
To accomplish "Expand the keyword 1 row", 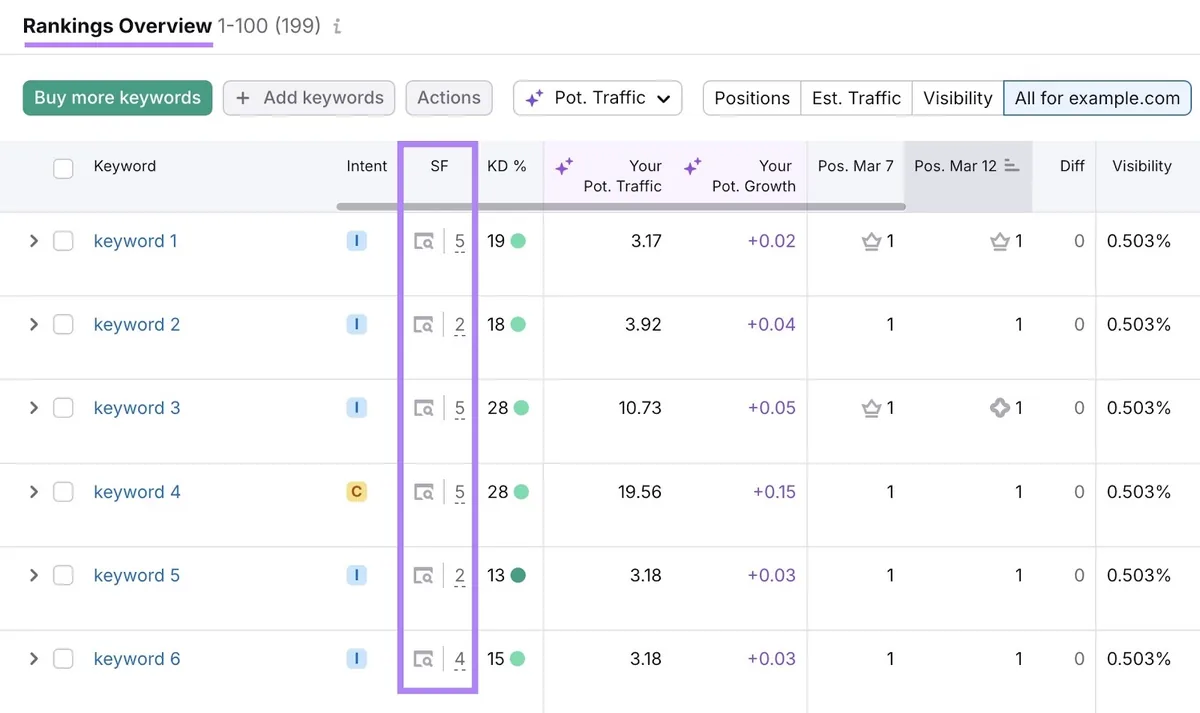I will [x=33, y=241].
